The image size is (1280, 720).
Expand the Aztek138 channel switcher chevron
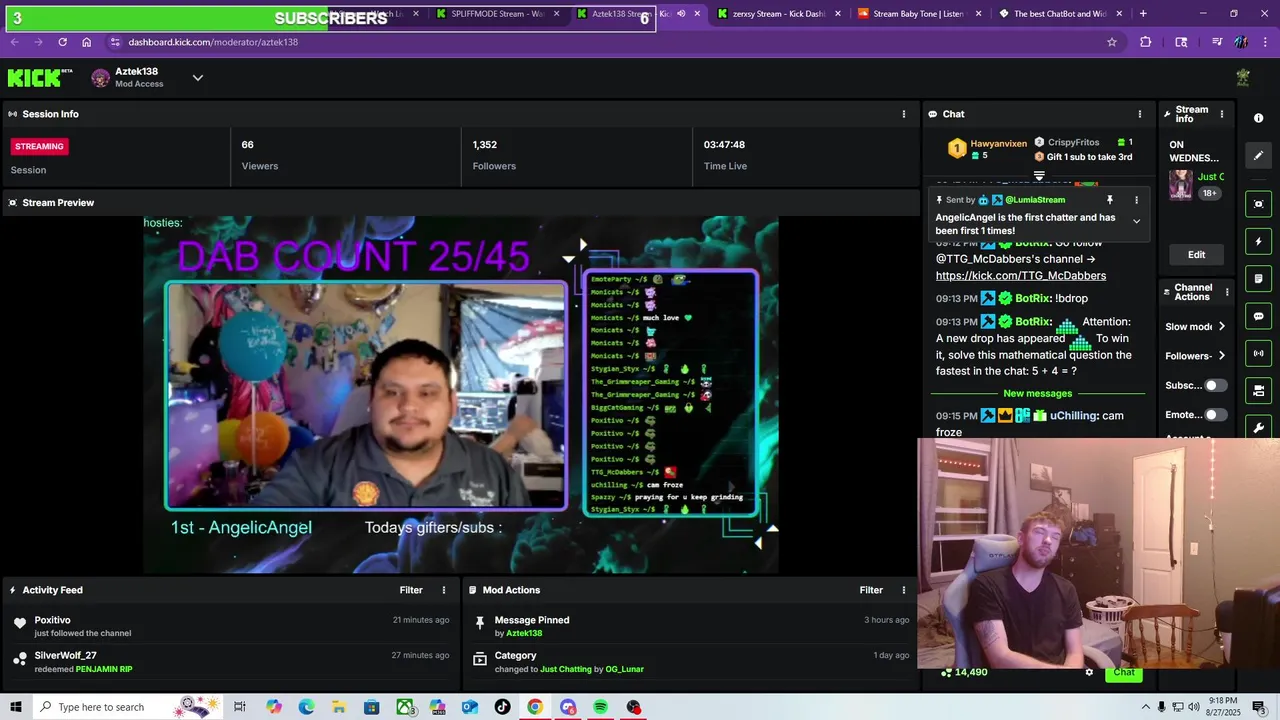[x=198, y=78]
